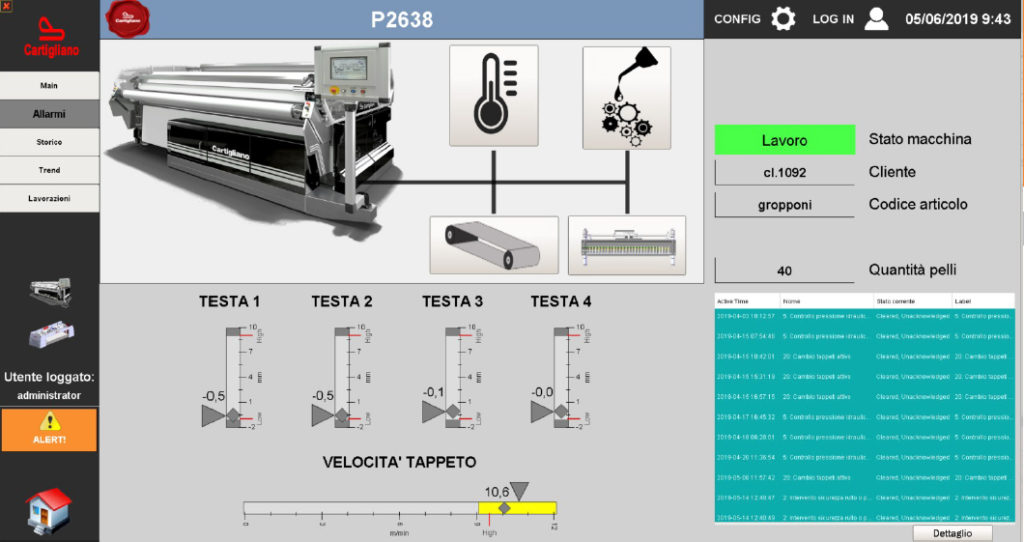The height and width of the screenshot is (542, 1024).
Task: Click the CONFIG gear icon
Action: pos(783,19)
